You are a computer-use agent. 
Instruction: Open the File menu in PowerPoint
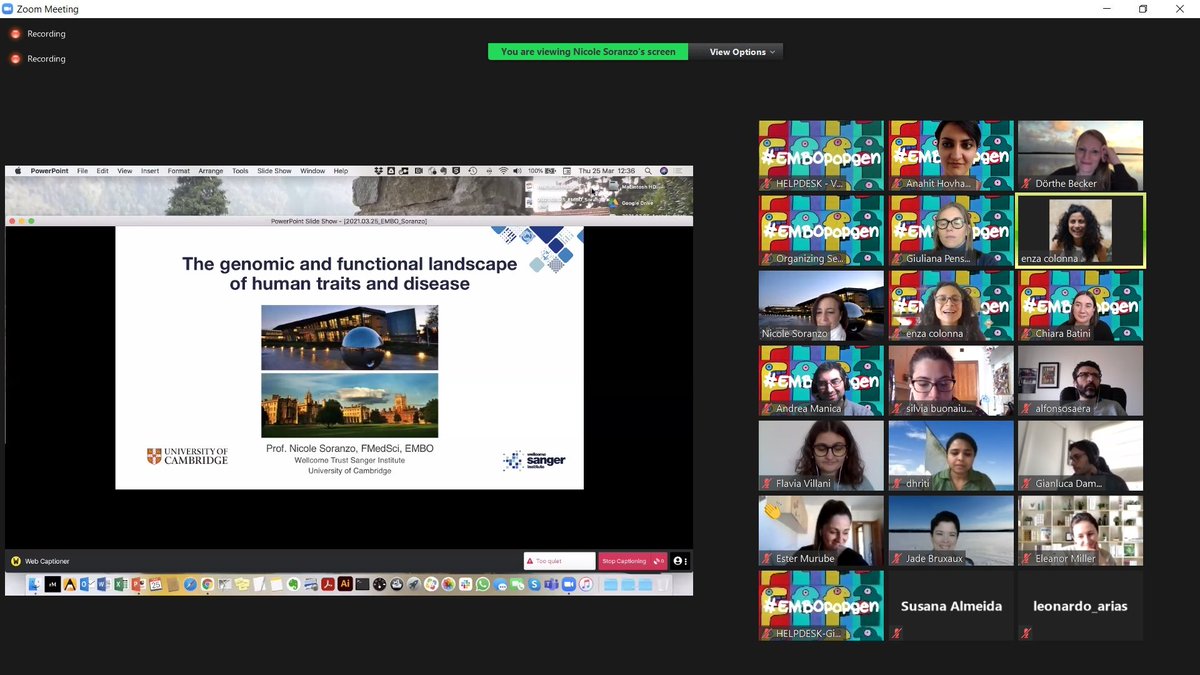[82, 171]
